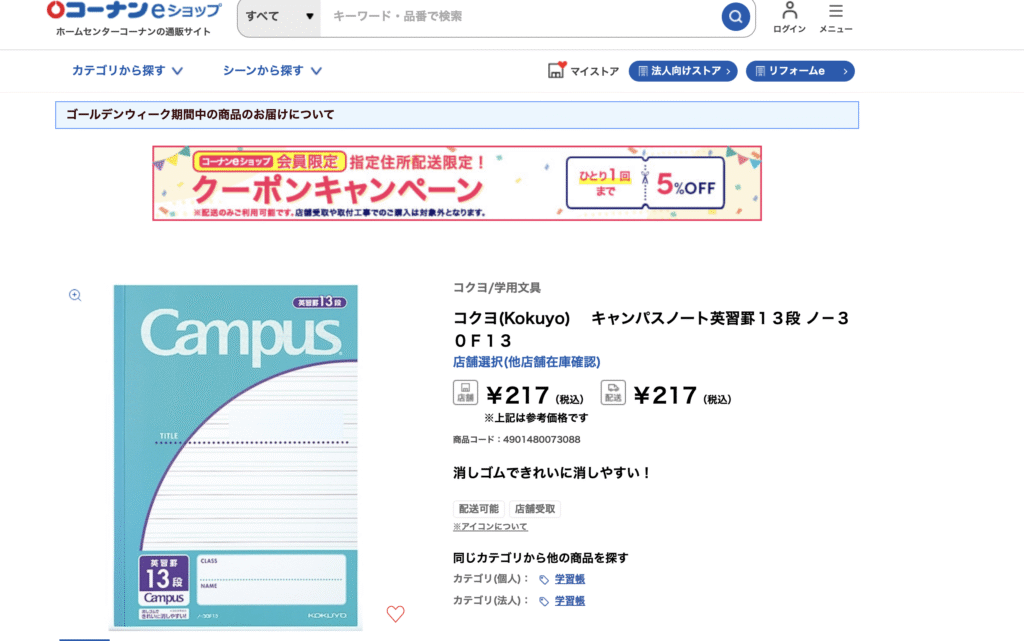Open 法人向けストア button
The image size is (1024, 641).
683,71
